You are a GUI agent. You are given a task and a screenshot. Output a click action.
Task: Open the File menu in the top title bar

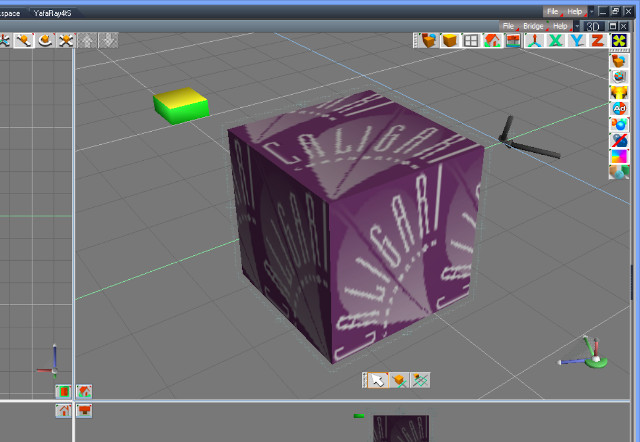[x=553, y=11]
